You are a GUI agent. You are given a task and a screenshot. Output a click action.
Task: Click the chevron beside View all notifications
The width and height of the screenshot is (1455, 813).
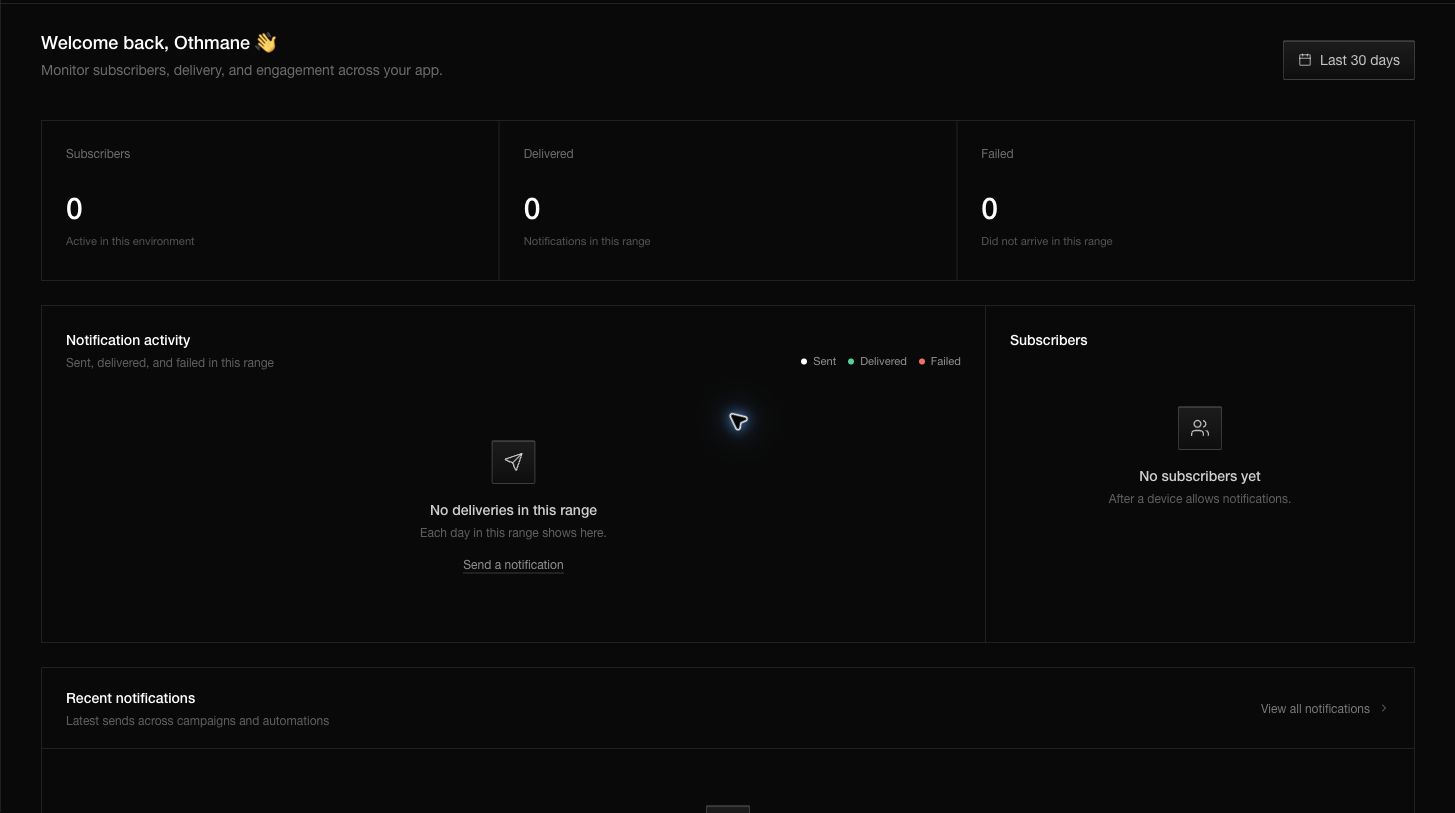pyautogui.click(x=1384, y=708)
